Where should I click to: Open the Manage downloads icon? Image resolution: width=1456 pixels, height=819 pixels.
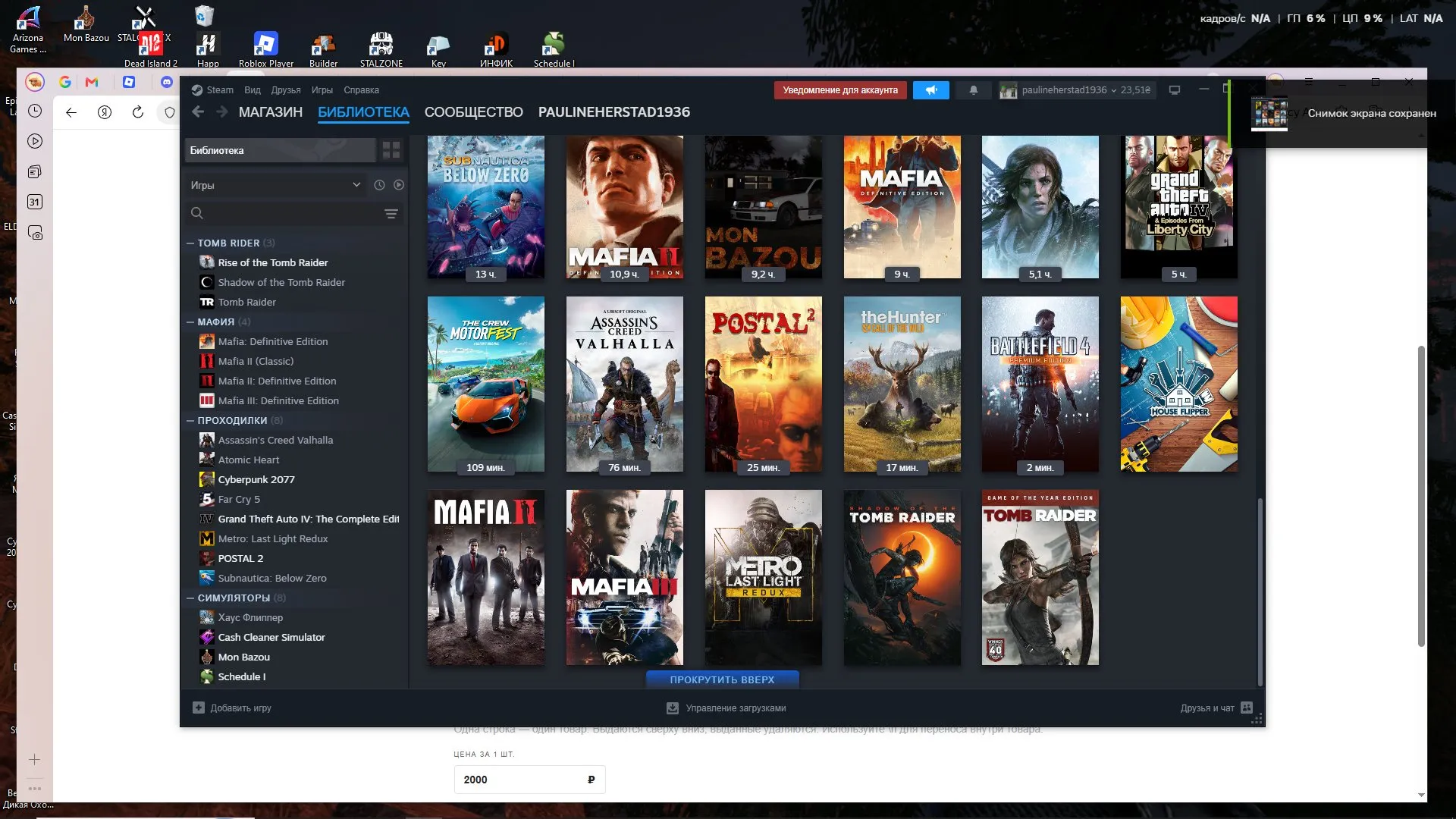coord(672,708)
